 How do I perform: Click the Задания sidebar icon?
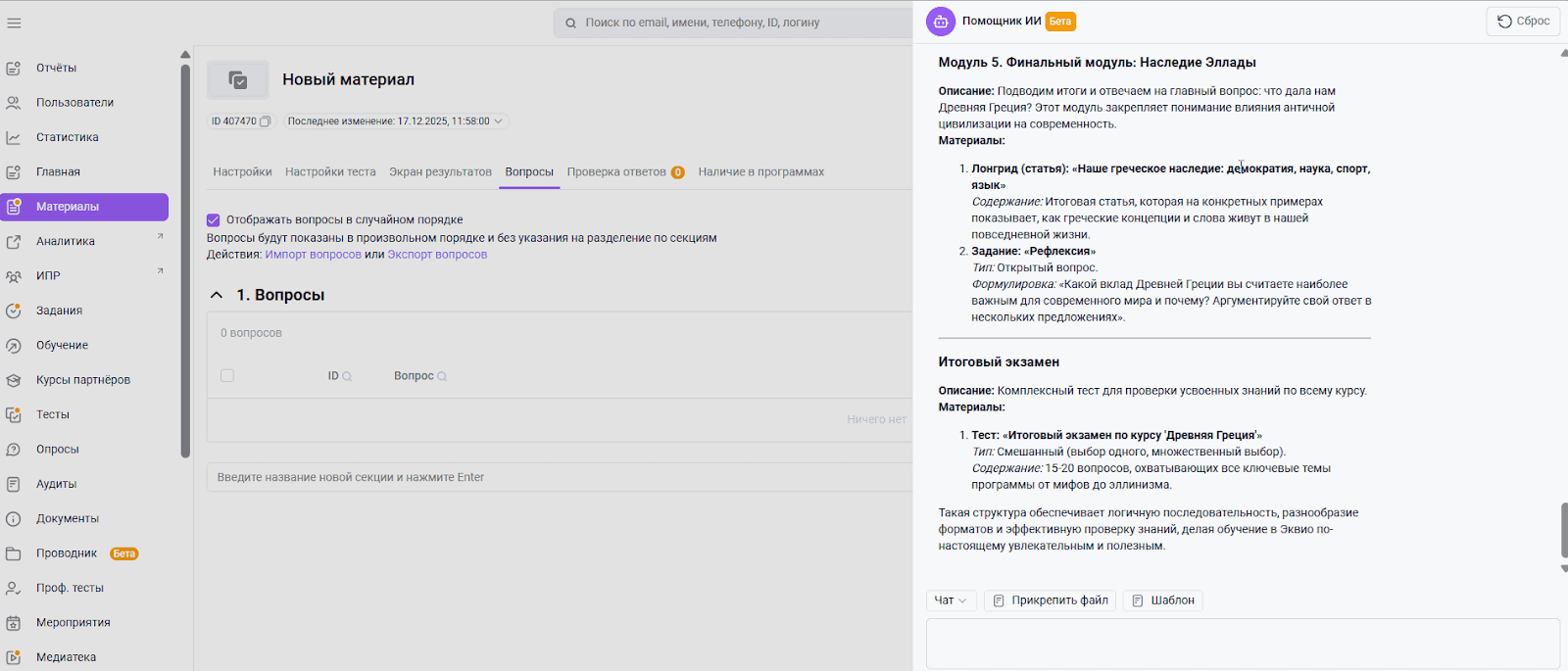[x=14, y=311]
